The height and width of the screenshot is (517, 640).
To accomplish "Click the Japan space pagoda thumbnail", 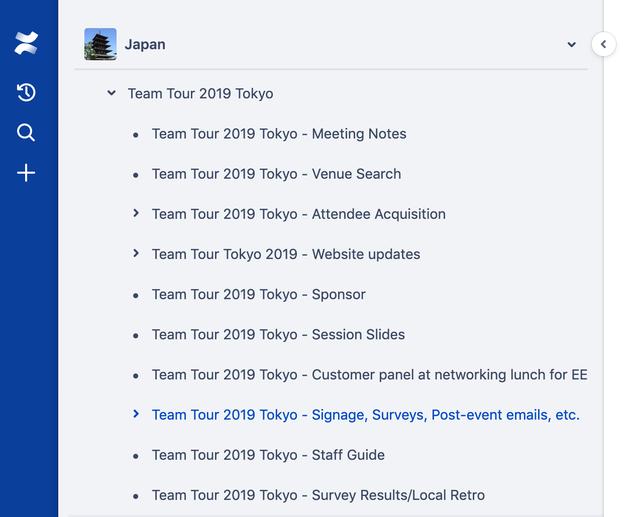I will click(100, 44).
